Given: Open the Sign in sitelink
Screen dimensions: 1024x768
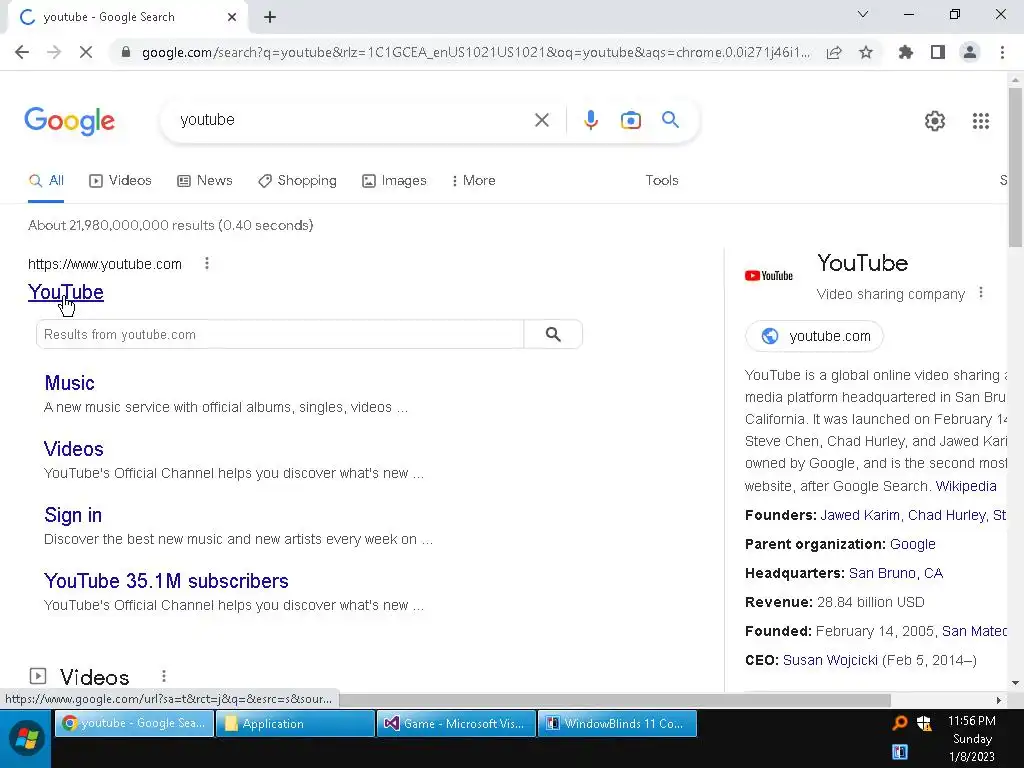Looking at the screenshot, I should pyautogui.click(x=73, y=515).
